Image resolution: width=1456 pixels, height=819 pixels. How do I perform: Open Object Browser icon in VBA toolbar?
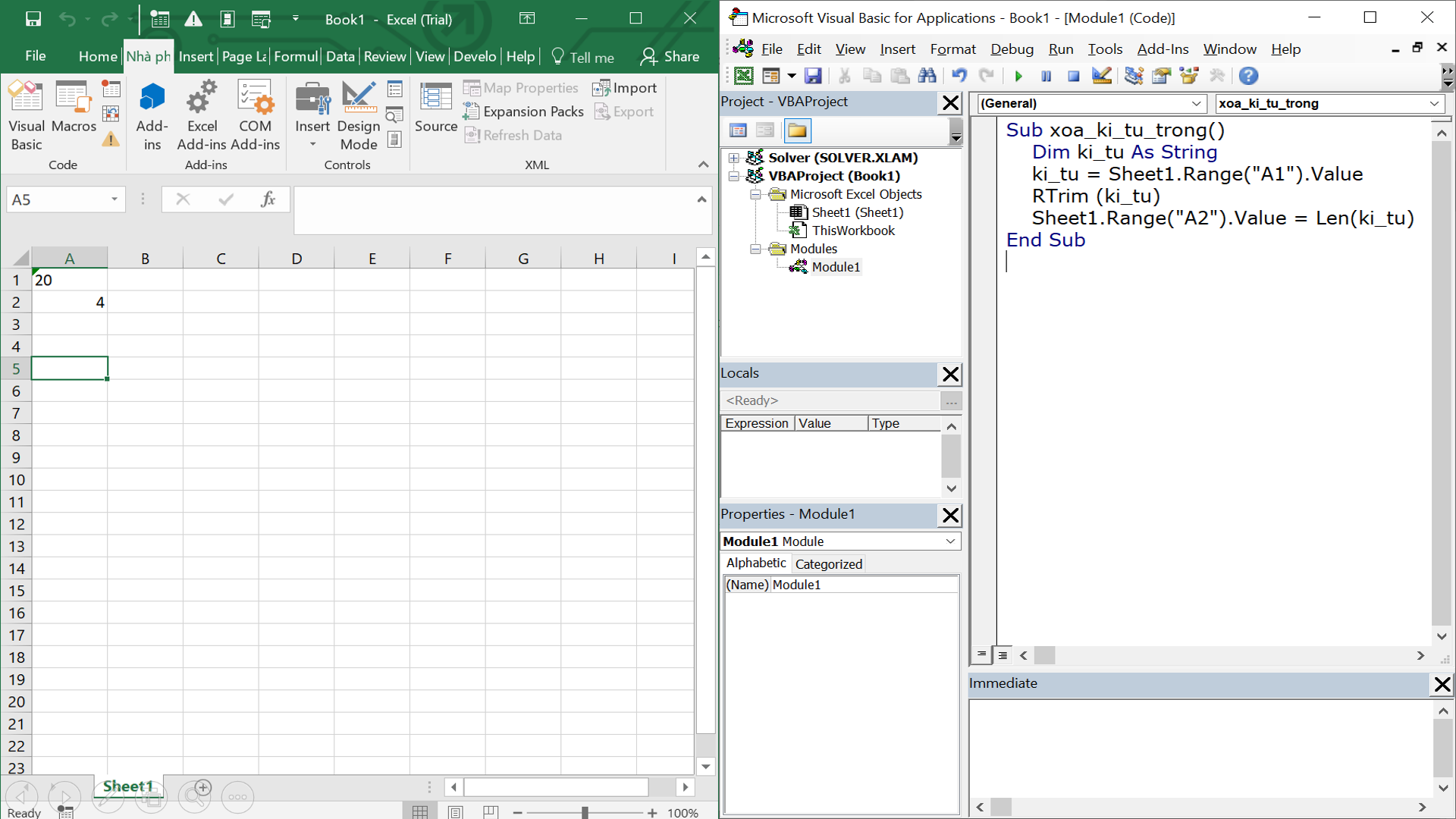click(1189, 76)
